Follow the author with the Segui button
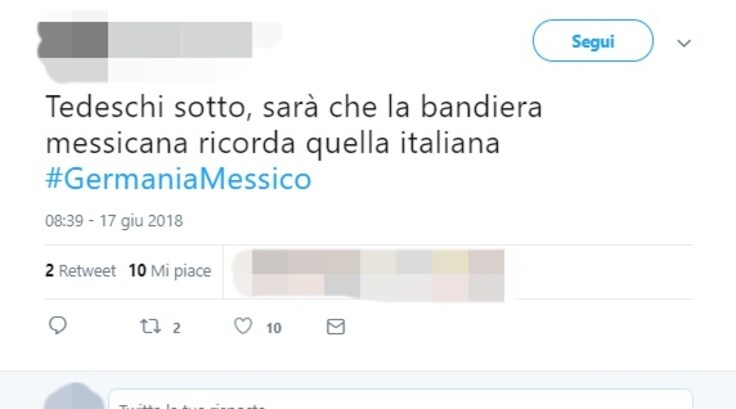Image resolution: width=736 pixels, height=409 pixels. pyautogui.click(x=592, y=41)
